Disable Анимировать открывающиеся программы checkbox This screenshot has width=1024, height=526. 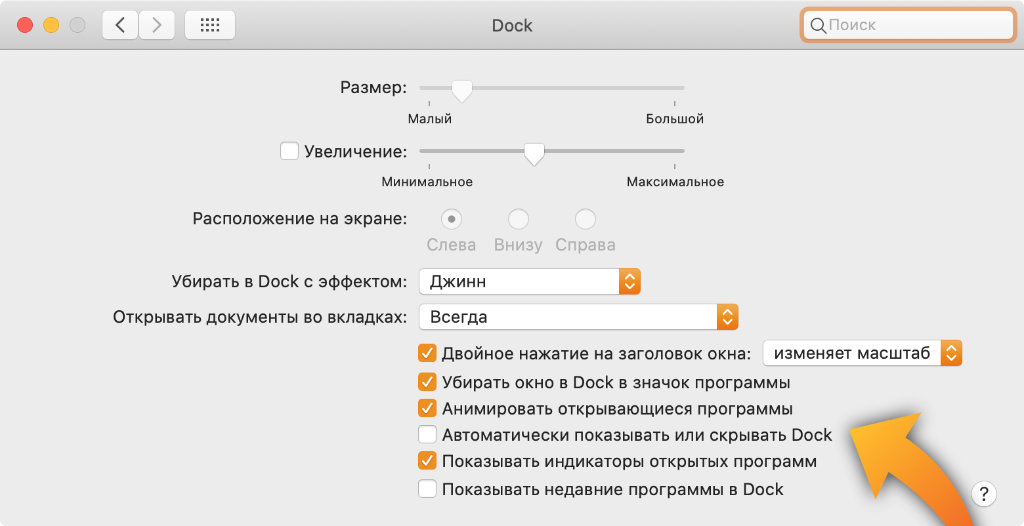[428, 408]
